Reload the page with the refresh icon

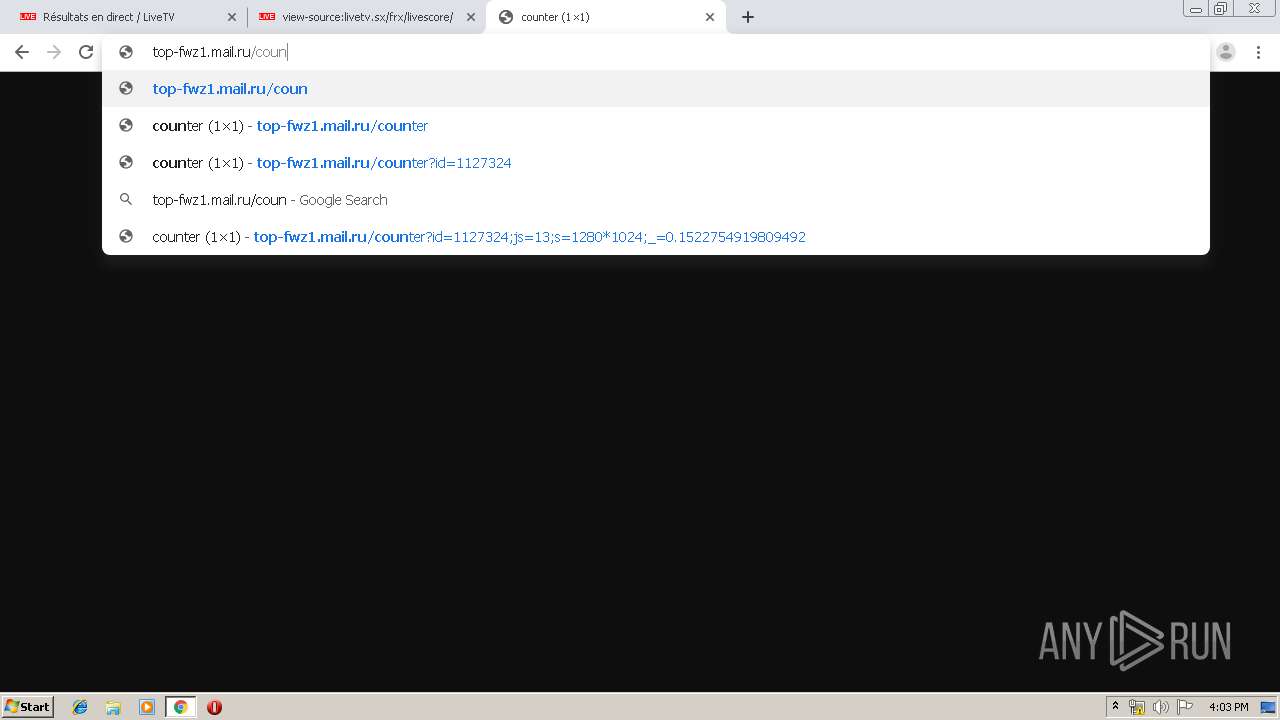[86, 52]
